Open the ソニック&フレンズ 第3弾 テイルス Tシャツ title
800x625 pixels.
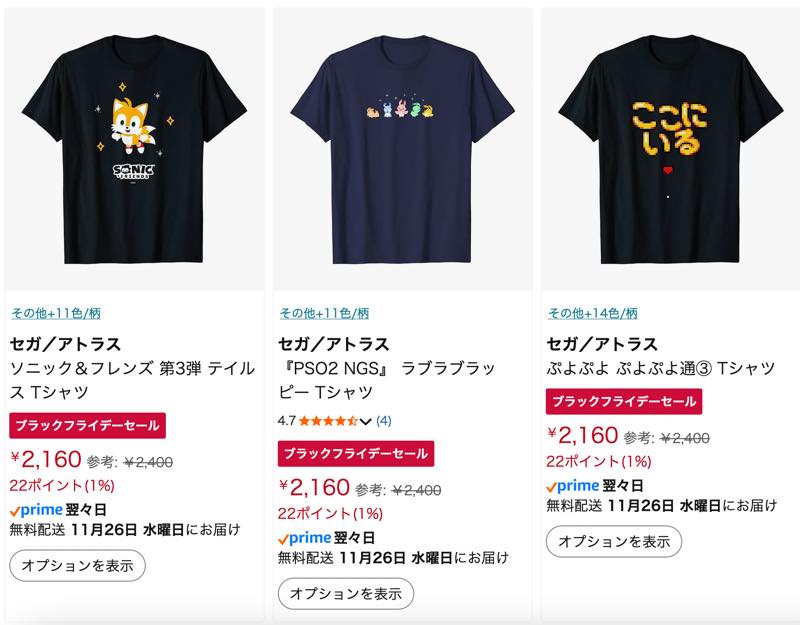click(132, 380)
